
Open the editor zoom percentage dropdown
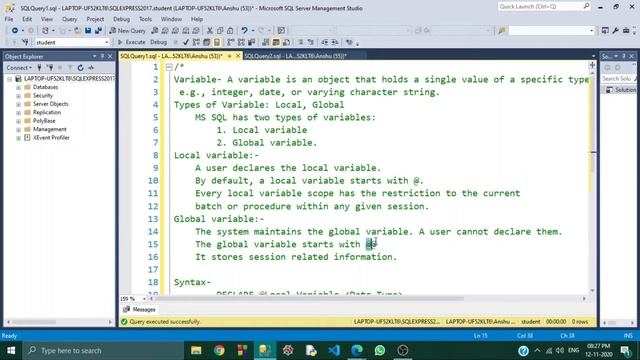click(144, 299)
